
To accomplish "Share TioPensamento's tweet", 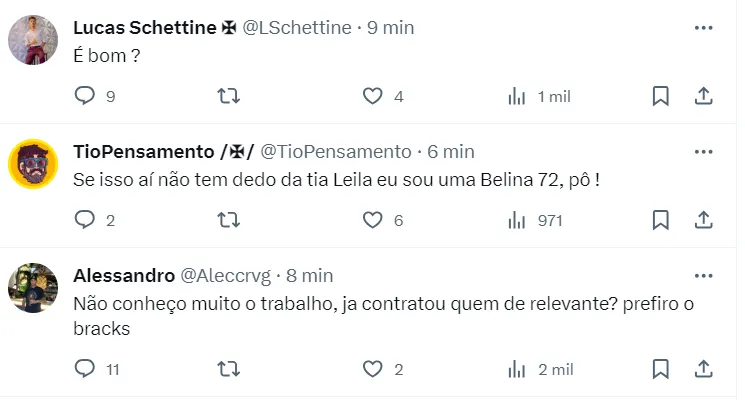I will (703, 220).
